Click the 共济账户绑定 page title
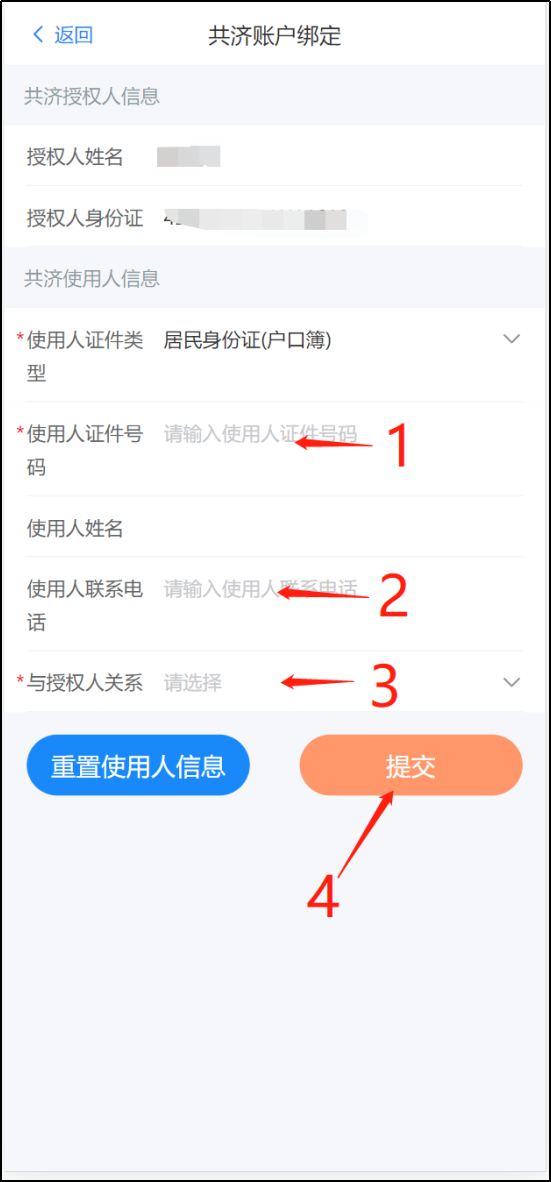Image resolution: width=551 pixels, height=1182 pixels. pyautogui.click(x=275, y=35)
